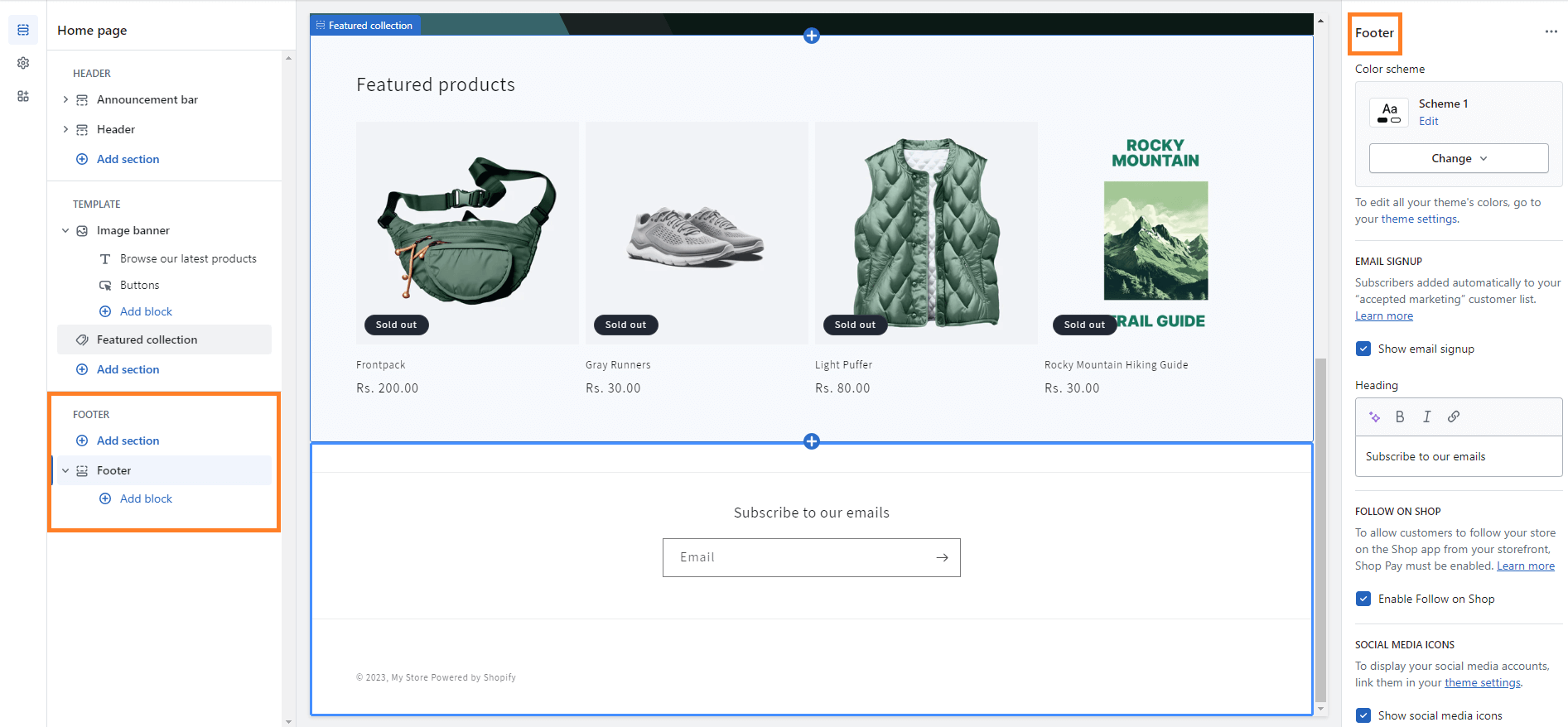Insert a link using the Heading link icon
Screen dimensions: 1568x727
click(1454, 416)
